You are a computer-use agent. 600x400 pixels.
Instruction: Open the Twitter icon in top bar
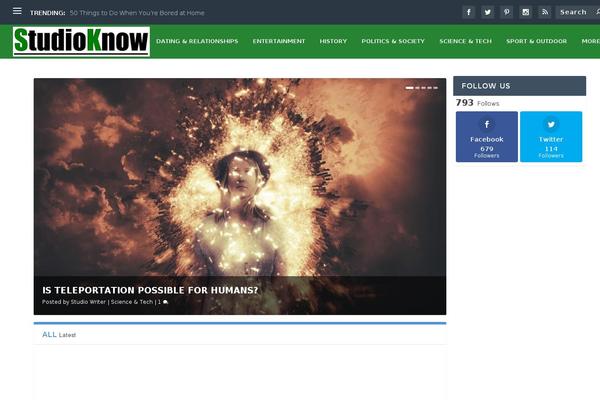(488, 12)
